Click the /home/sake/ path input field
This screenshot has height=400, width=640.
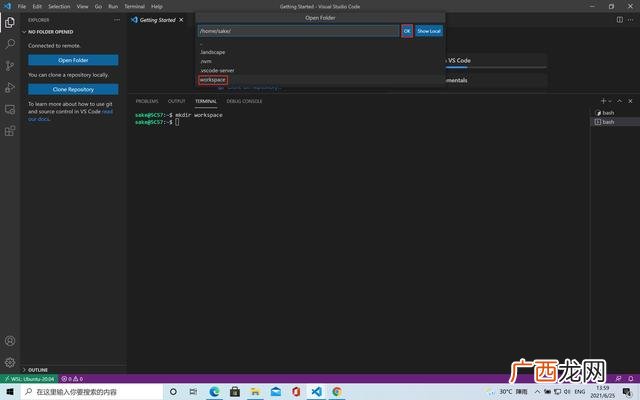tap(298, 31)
